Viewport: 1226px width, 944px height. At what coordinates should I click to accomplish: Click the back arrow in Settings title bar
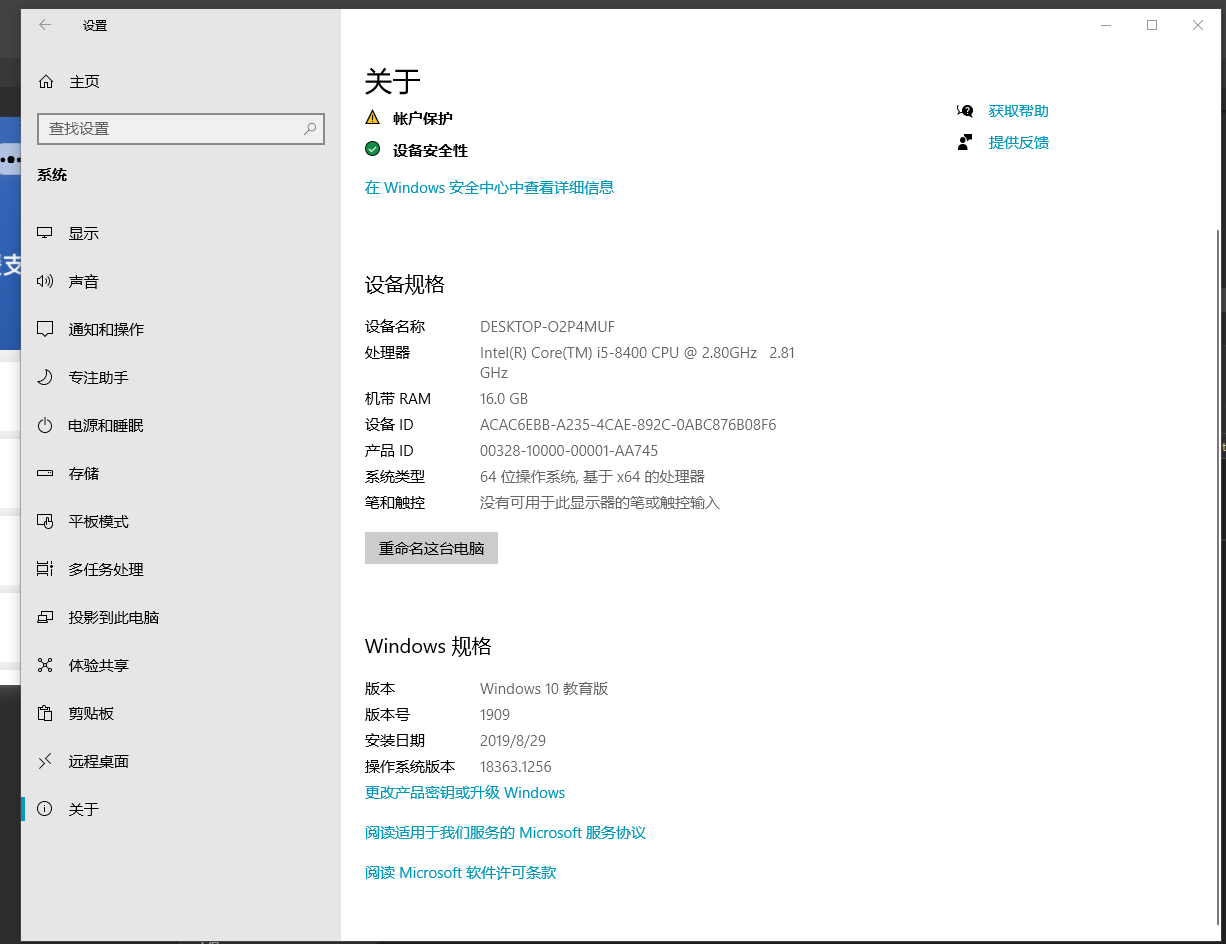(x=45, y=25)
